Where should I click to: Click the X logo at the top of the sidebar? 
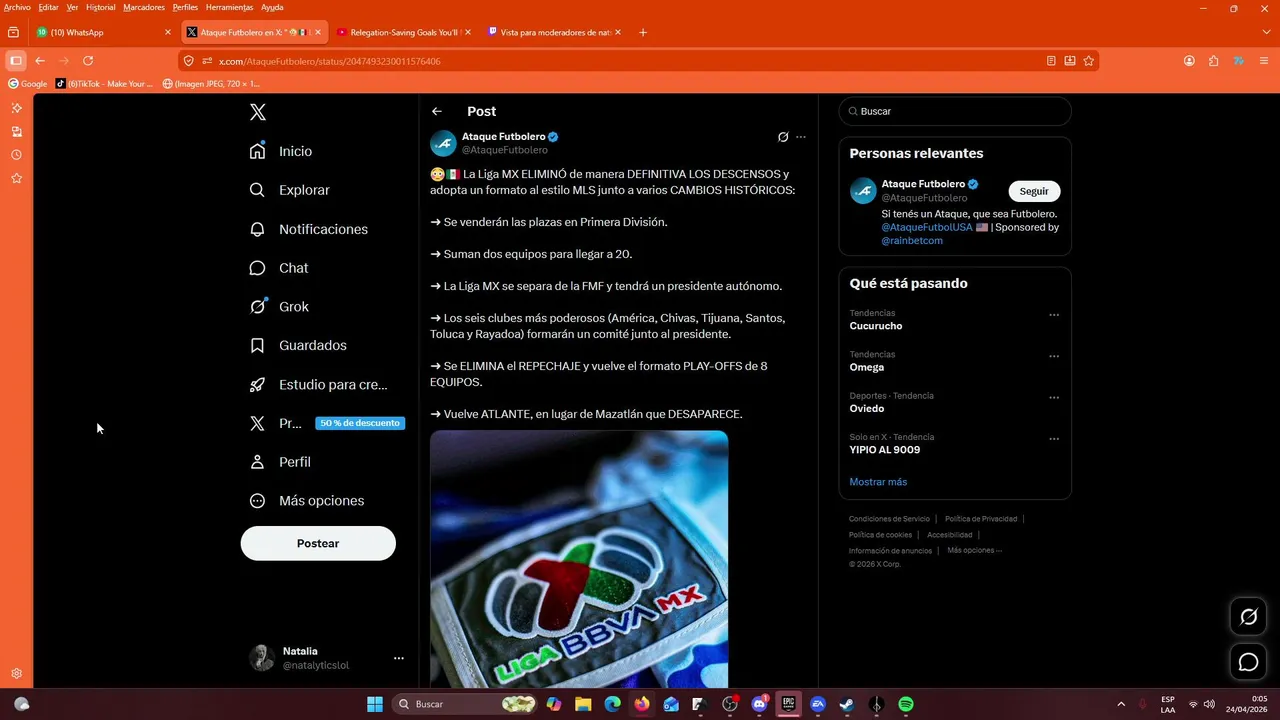[x=258, y=112]
